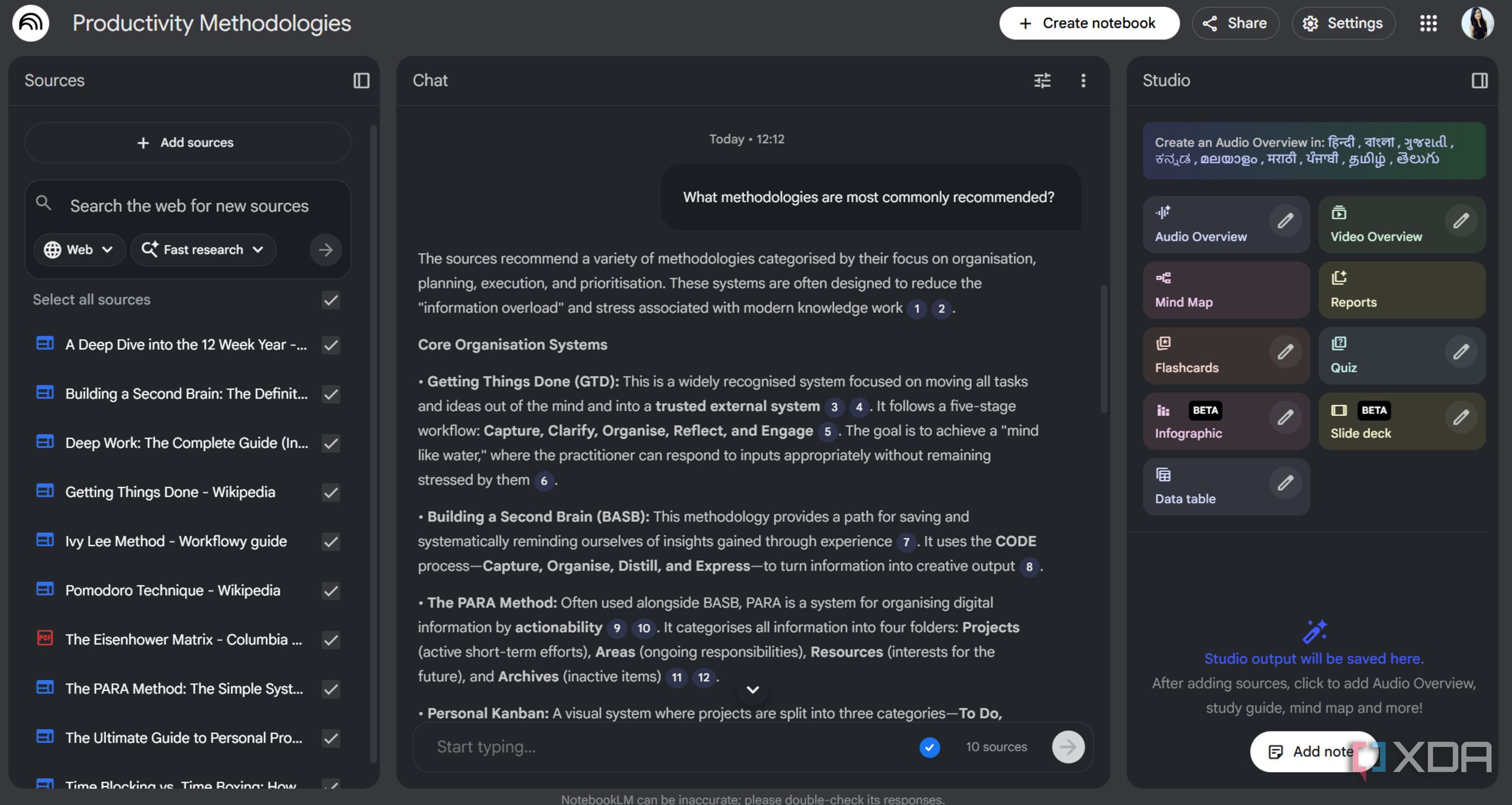Customize Data table with pencil icon
This screenshot has width=1512, height=805.
tap(1285, 483)
